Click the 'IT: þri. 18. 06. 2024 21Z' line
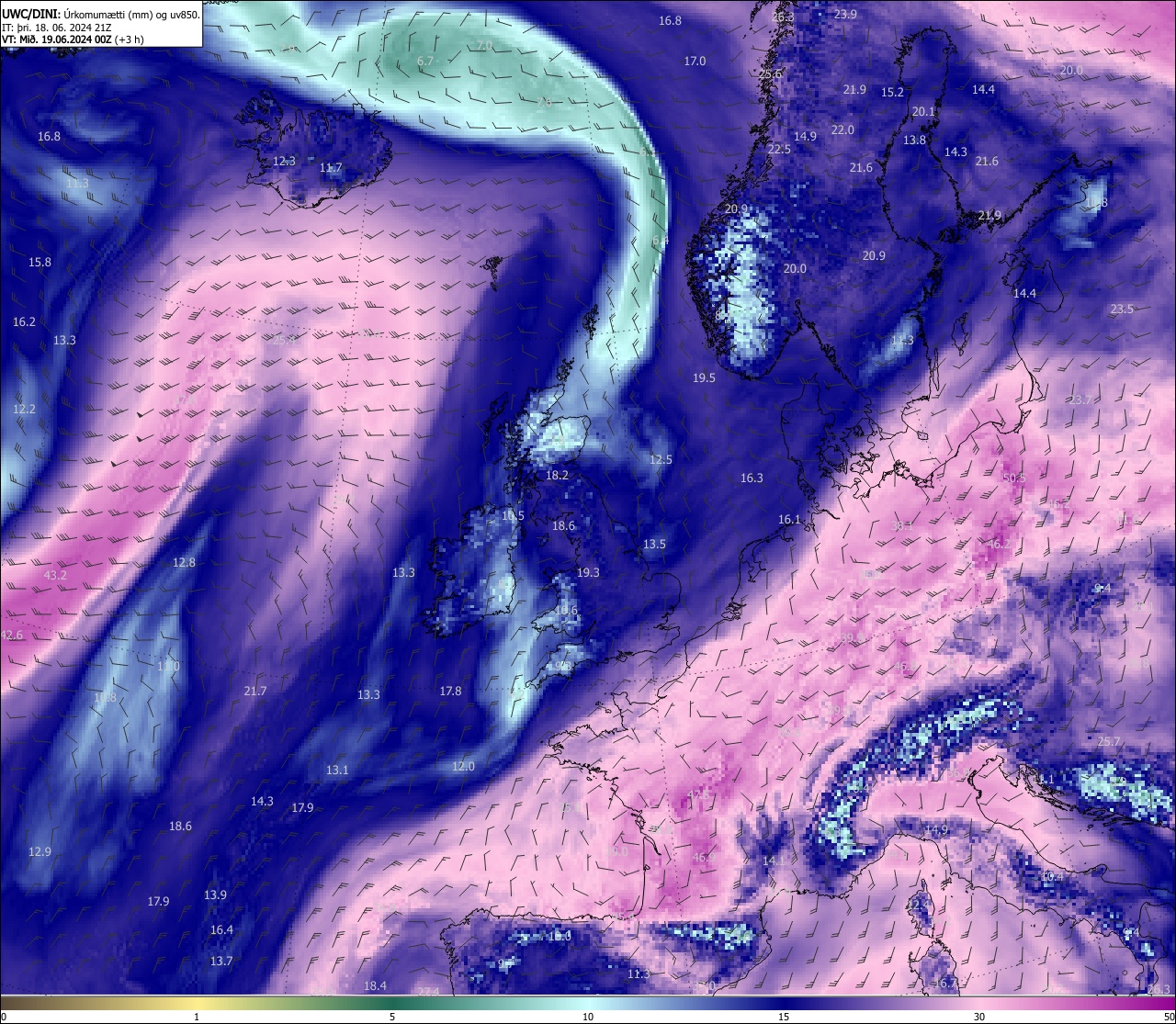The image size is (1176, 1024). (x=57, y=28)
